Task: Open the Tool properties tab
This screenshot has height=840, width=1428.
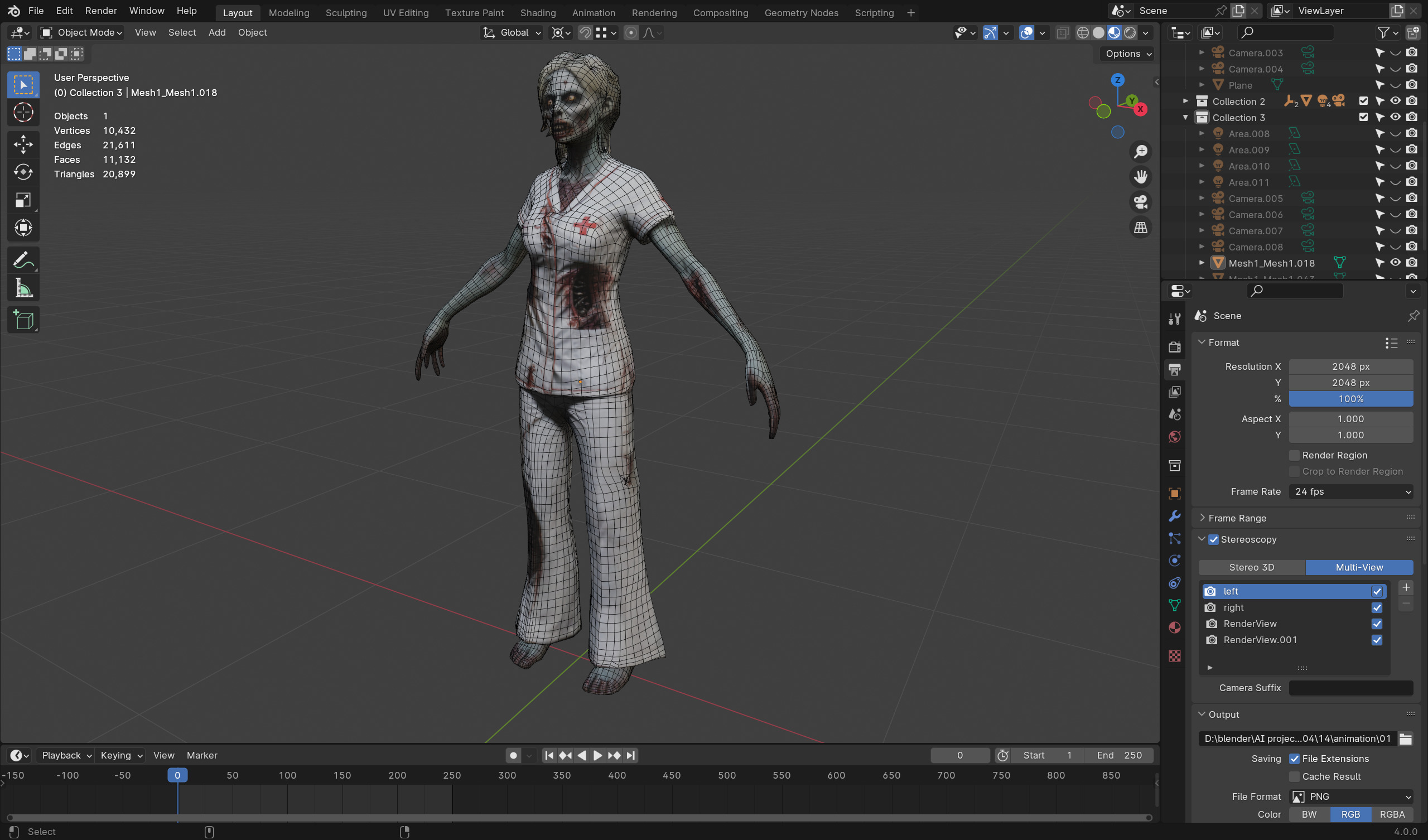Action: tap(1175, 319)
